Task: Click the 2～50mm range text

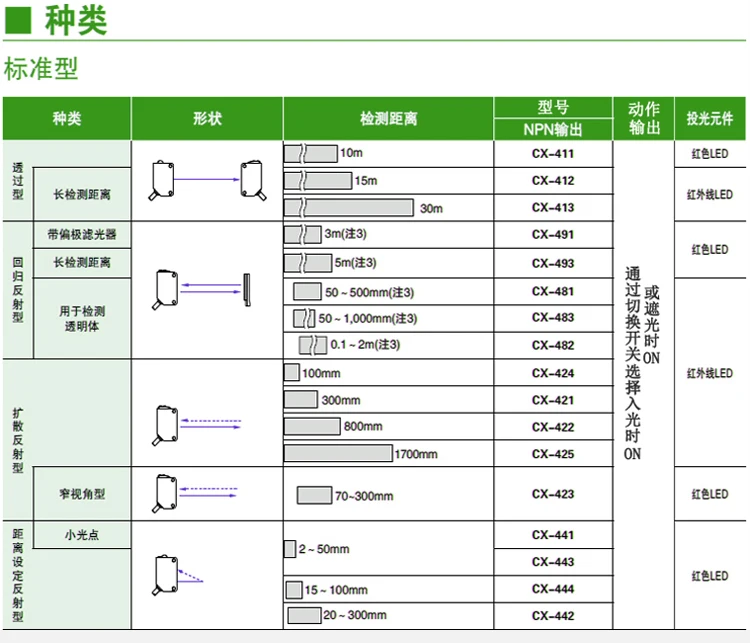Action: pos(324,549)
